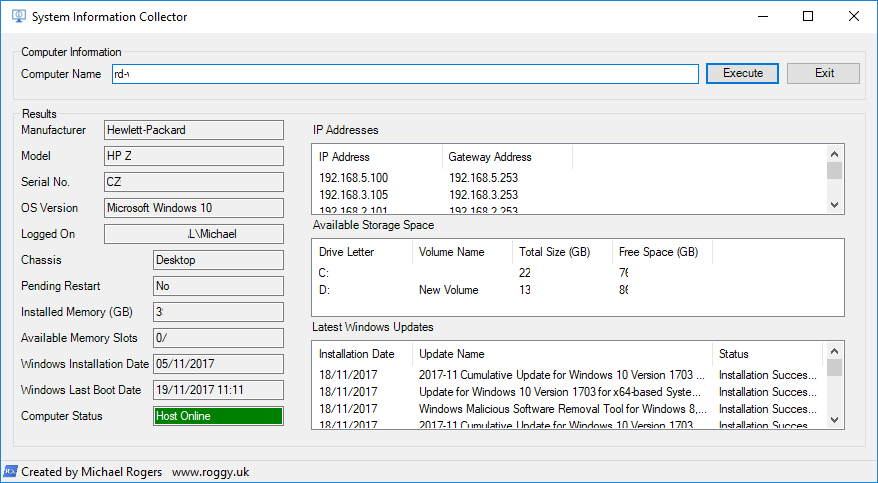
Task: Close the System Information Collector window
Action: 853,16
